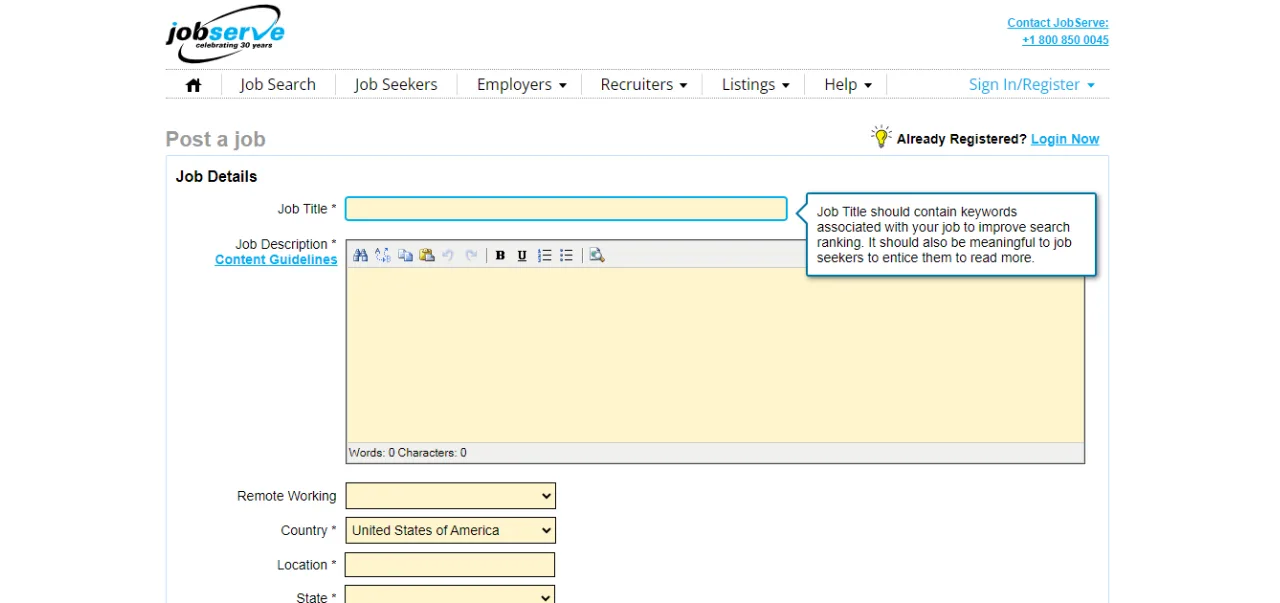
Task: Click the Contact JobServe link
Action: 1058,23
